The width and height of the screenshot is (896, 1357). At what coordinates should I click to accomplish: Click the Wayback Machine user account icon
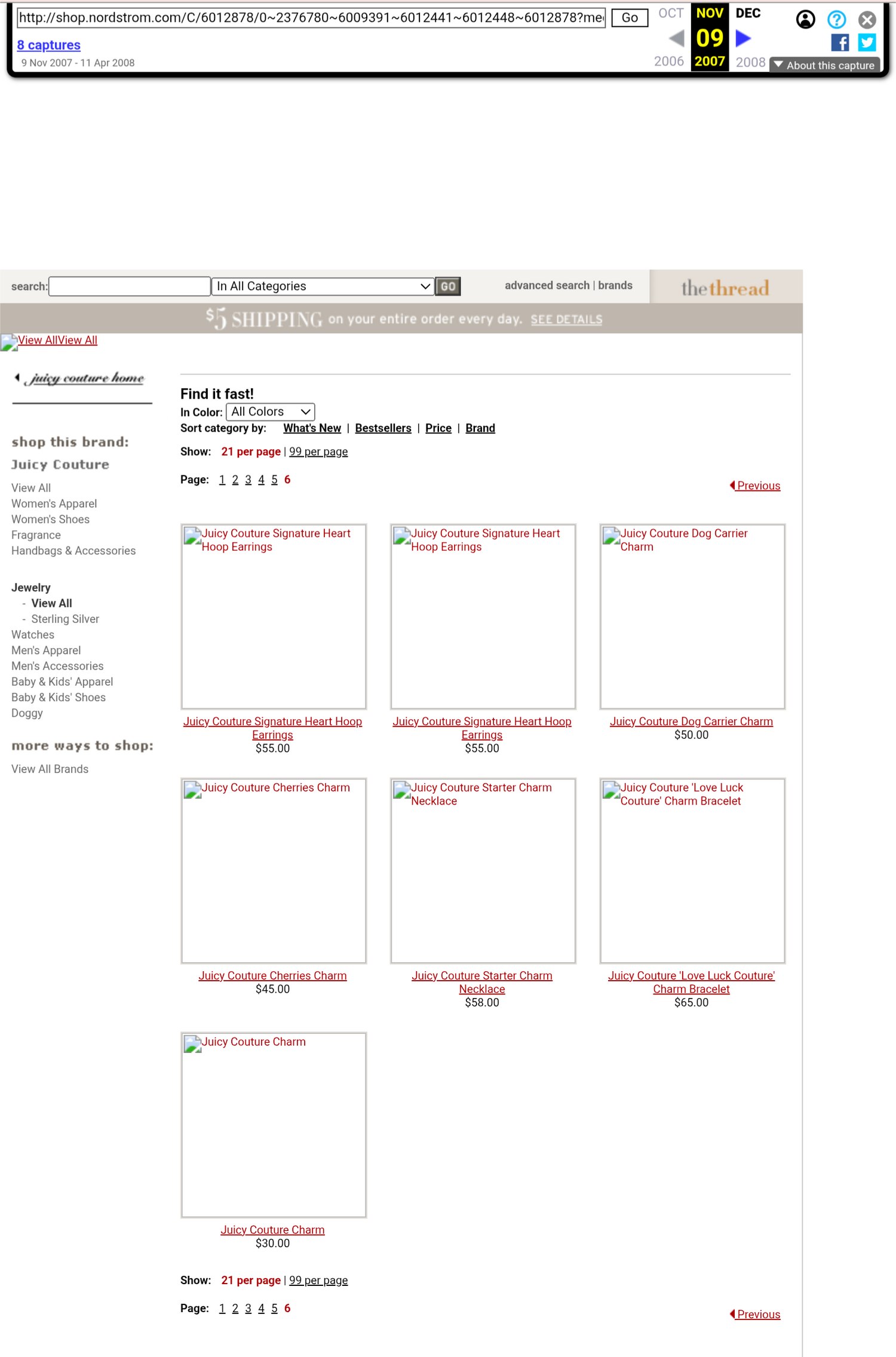pos(805,20)
